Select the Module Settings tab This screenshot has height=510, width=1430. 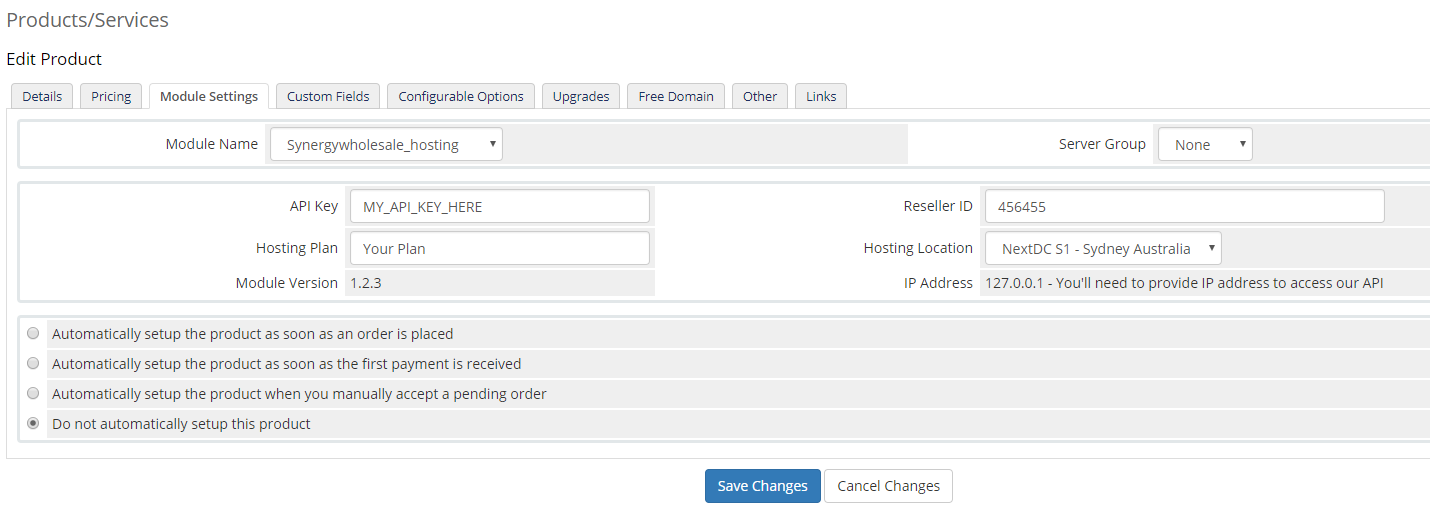(209, 96)
